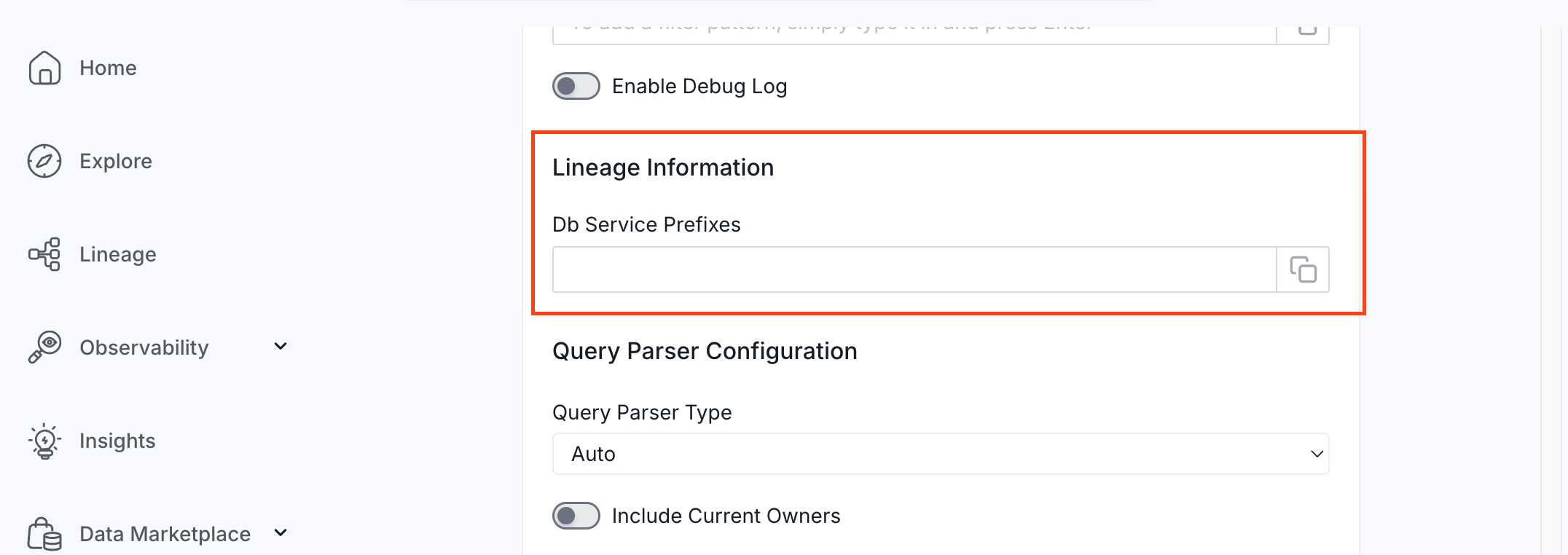Expand the Observability chevron
Image resolution: width=1568 pixels, height=555 pixels.
281,346
